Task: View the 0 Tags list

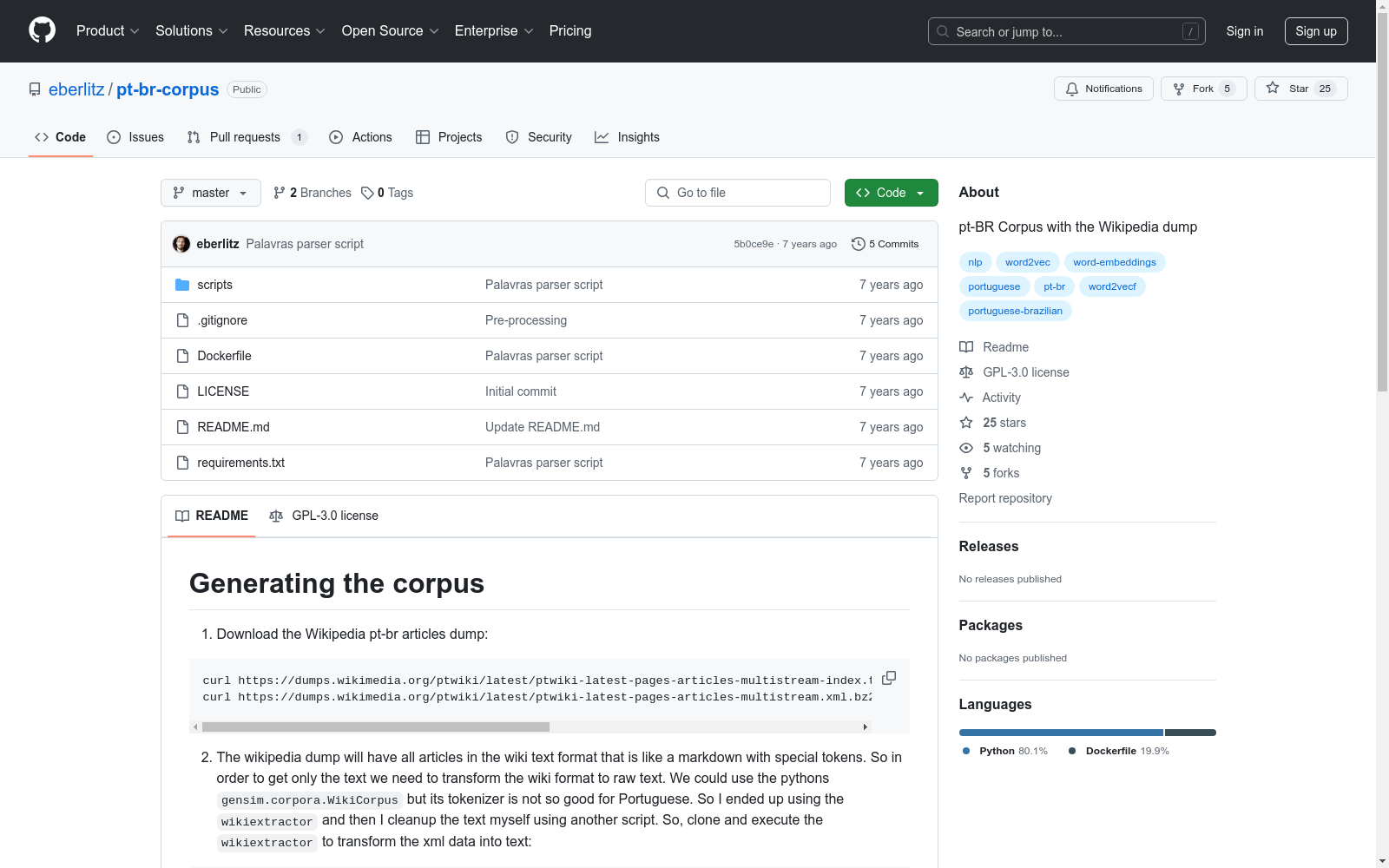Action: tap(387, 193)
